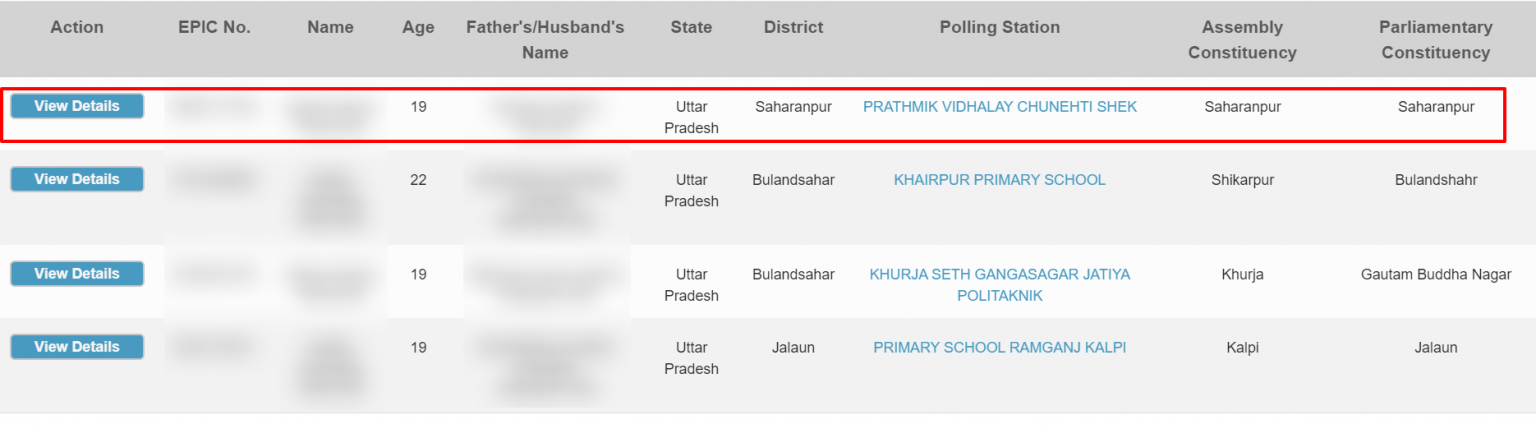Click the Parliamentary Constituency column header
The height and width of the screenshot is (429, 1536).
1435,39
